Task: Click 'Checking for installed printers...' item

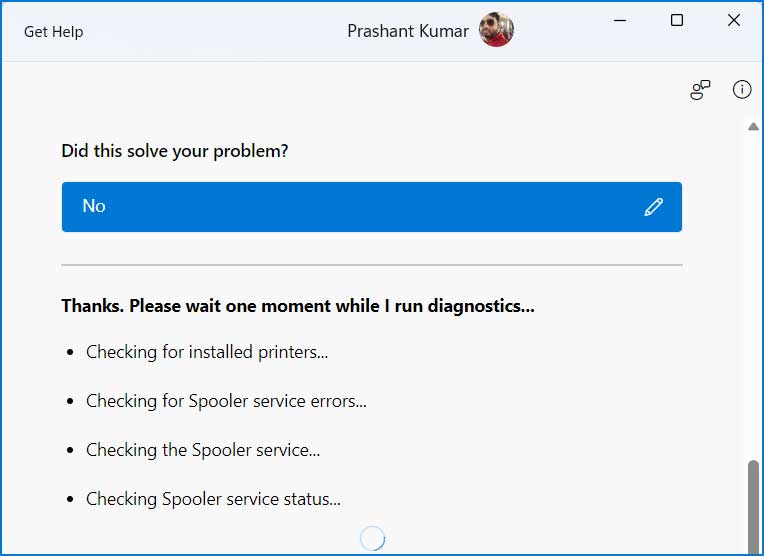Action: [207, 352]
